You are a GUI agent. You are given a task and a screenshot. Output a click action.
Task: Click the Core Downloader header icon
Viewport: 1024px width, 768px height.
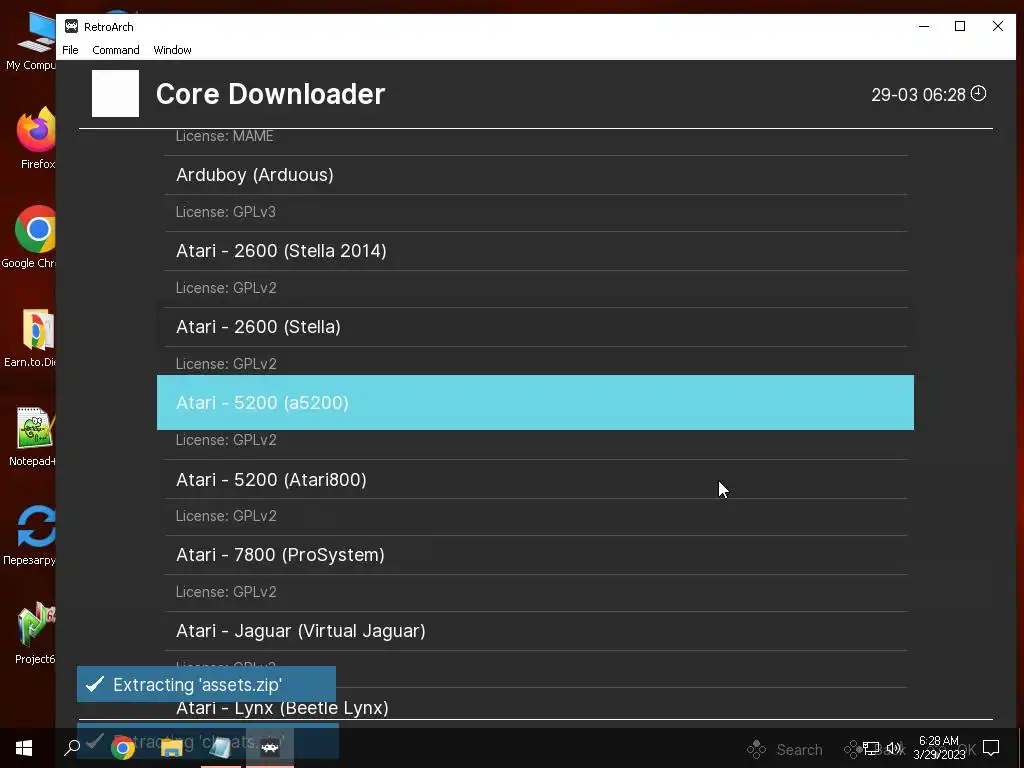(116, 93)
